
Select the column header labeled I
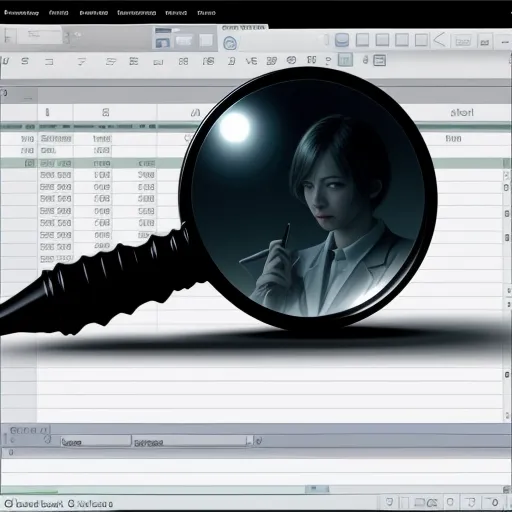pyautogui.click(x=48, y=112)
